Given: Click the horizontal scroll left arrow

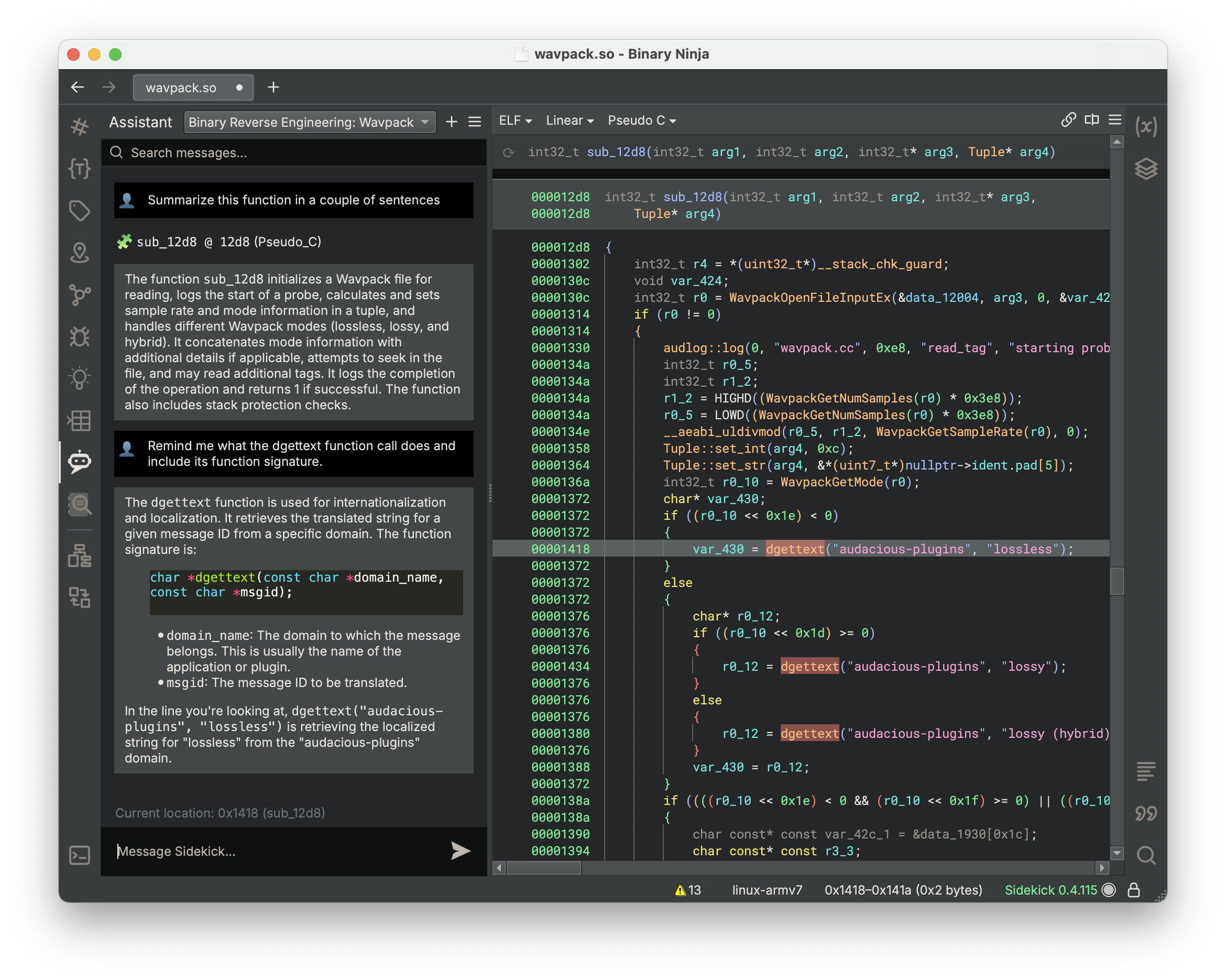Looking at the screenshot, I should click(x=499, y=868).
